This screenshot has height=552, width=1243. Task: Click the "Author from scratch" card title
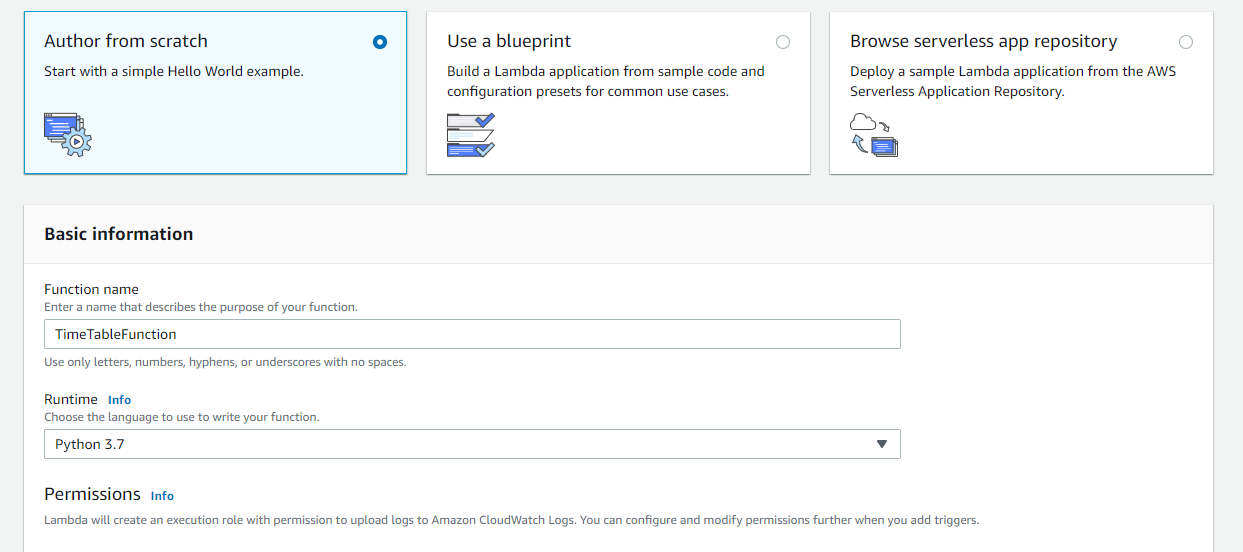click(x=126, y=41)
